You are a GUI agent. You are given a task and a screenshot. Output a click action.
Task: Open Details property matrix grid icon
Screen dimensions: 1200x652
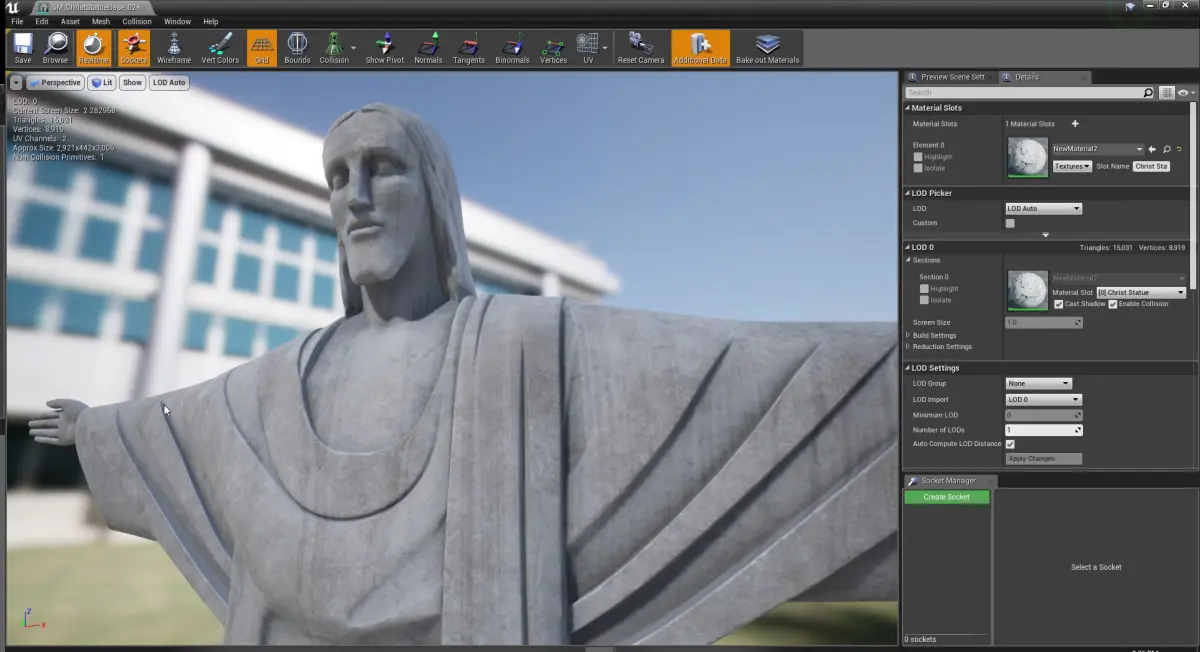[1166, 92]
